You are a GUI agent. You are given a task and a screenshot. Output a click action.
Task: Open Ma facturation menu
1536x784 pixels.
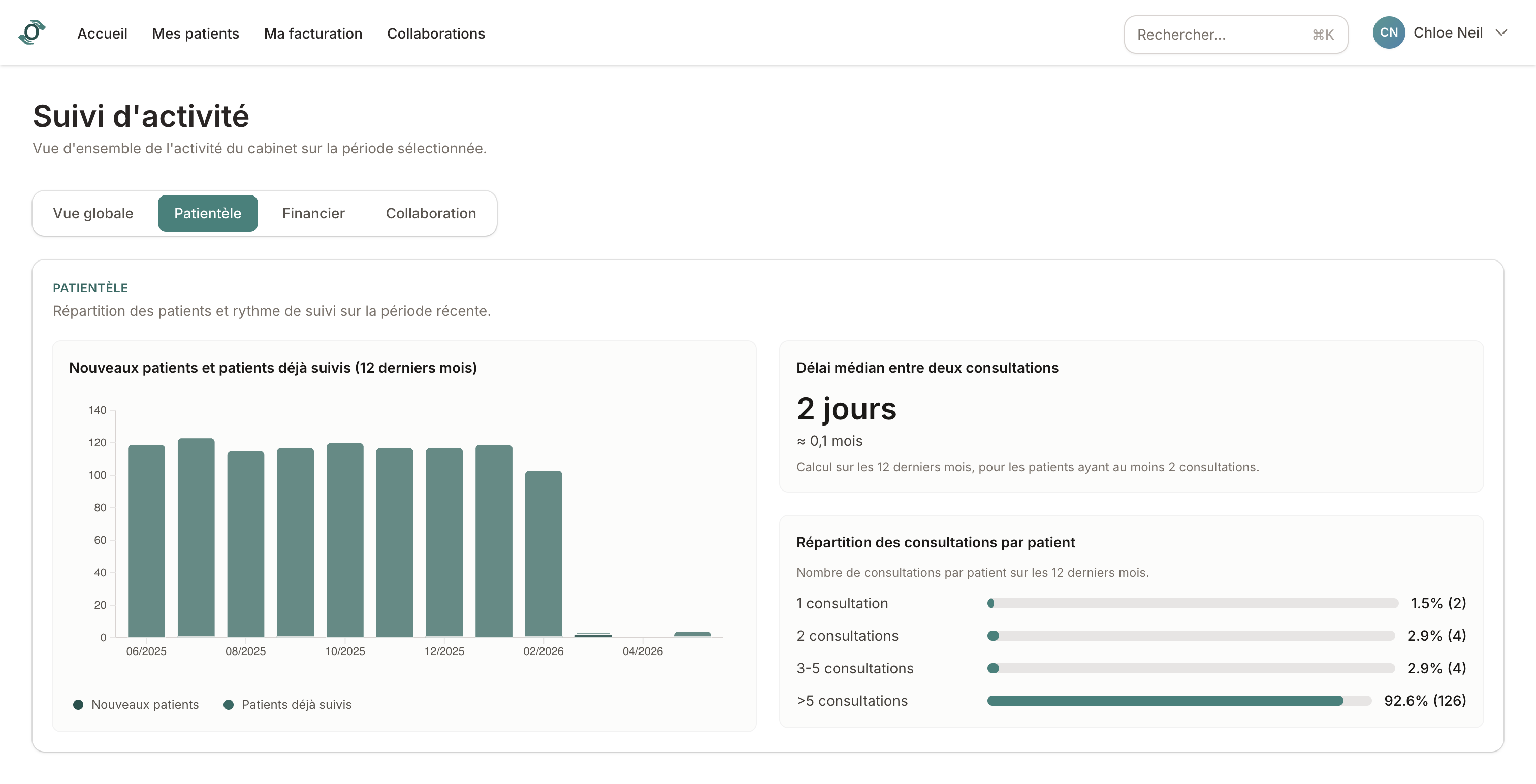(x=313, y=34)
